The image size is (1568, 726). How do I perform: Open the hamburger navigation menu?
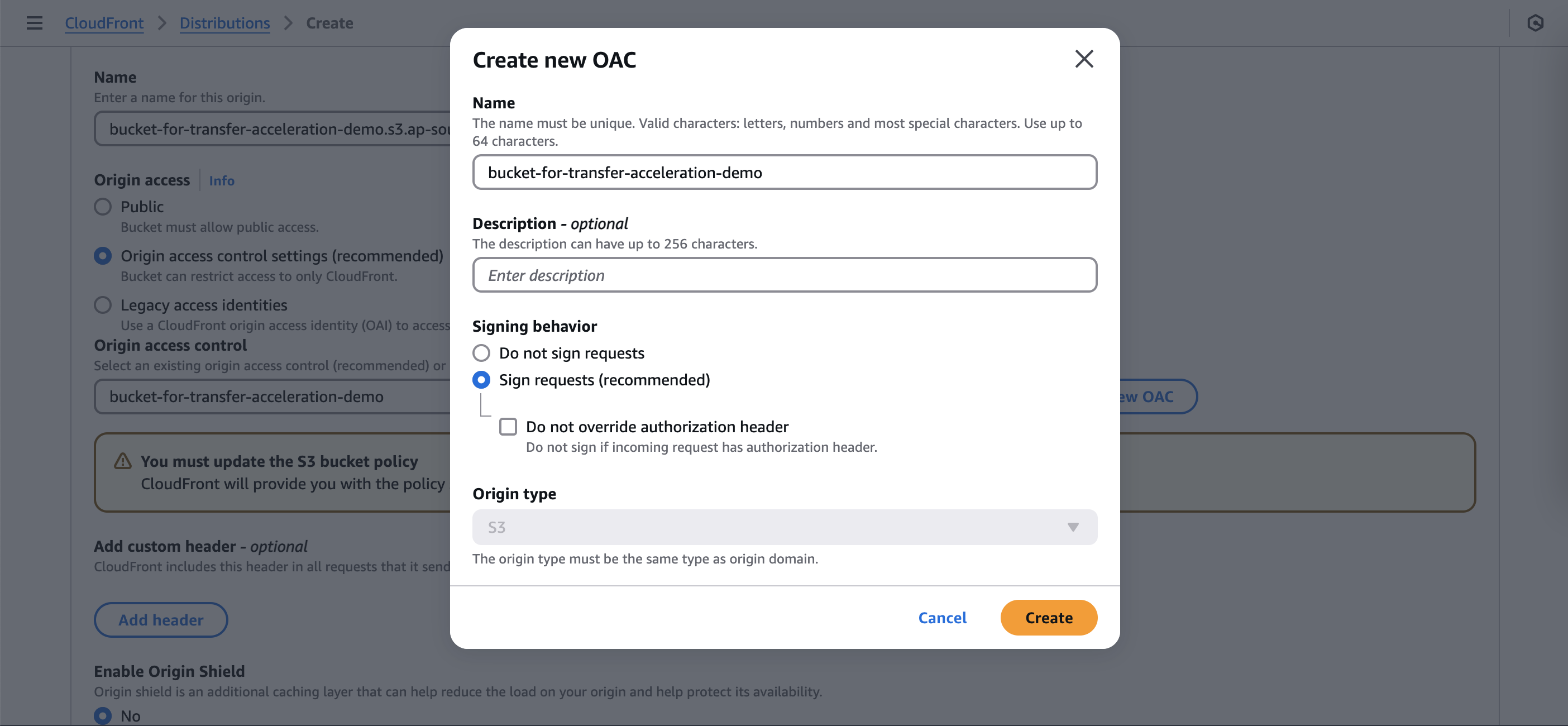pos(34,23)
